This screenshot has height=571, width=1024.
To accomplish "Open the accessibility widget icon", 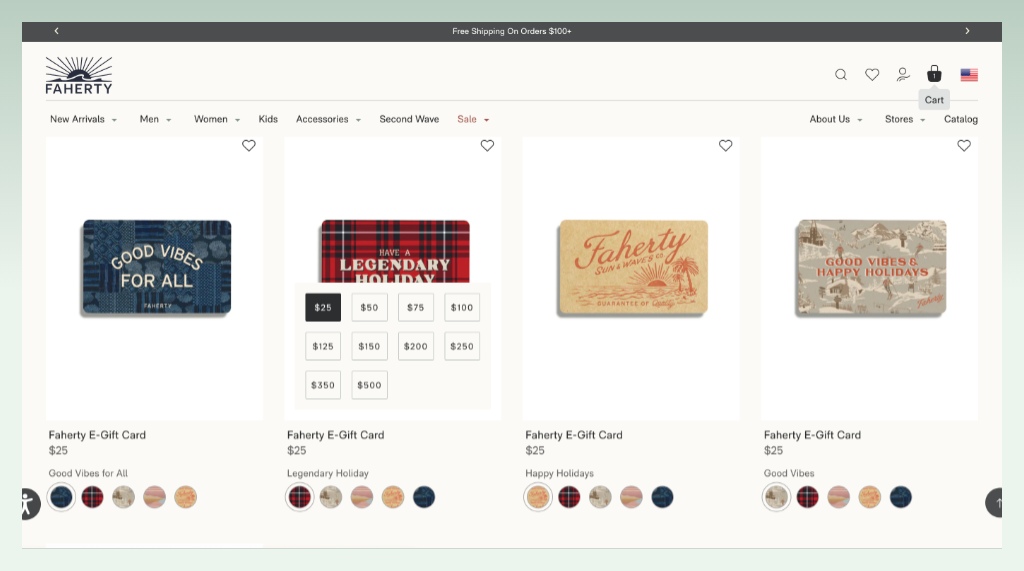I will pyautogui.click(x=27, y=504).
